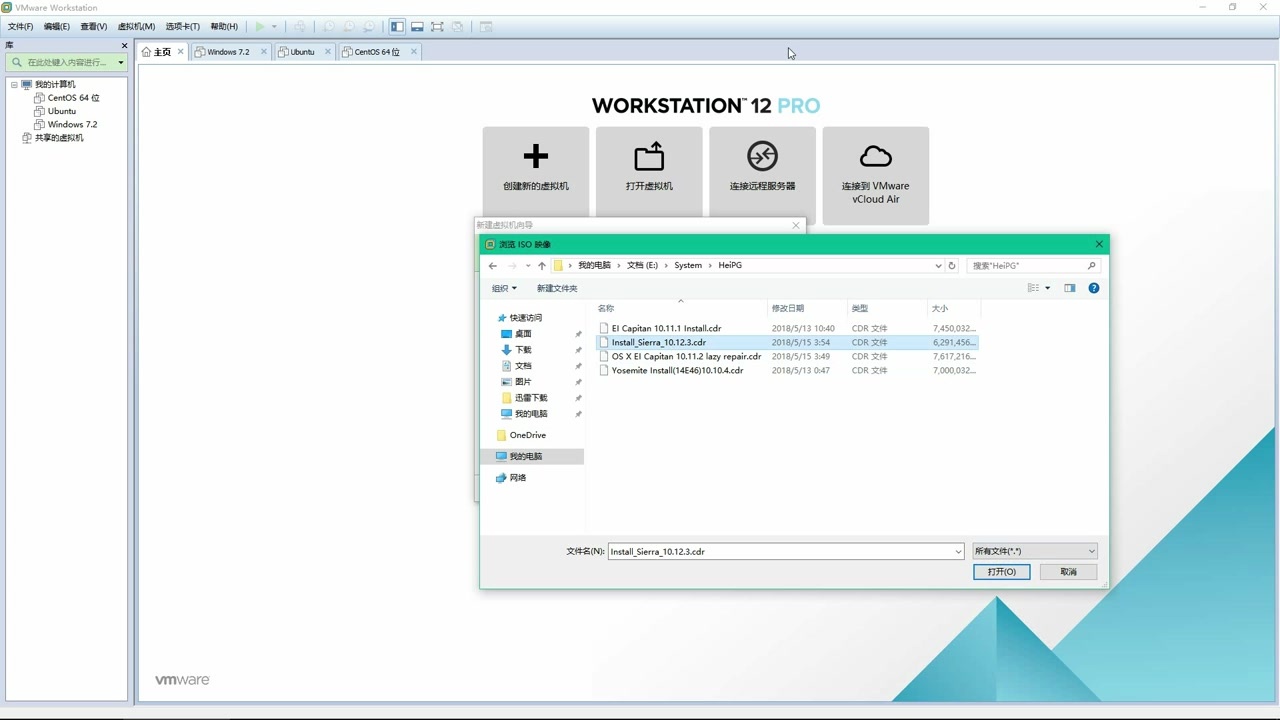Open the power options dropdown arrow beside play
This screenshot has width=1280, height=720.
click(274, 27)
